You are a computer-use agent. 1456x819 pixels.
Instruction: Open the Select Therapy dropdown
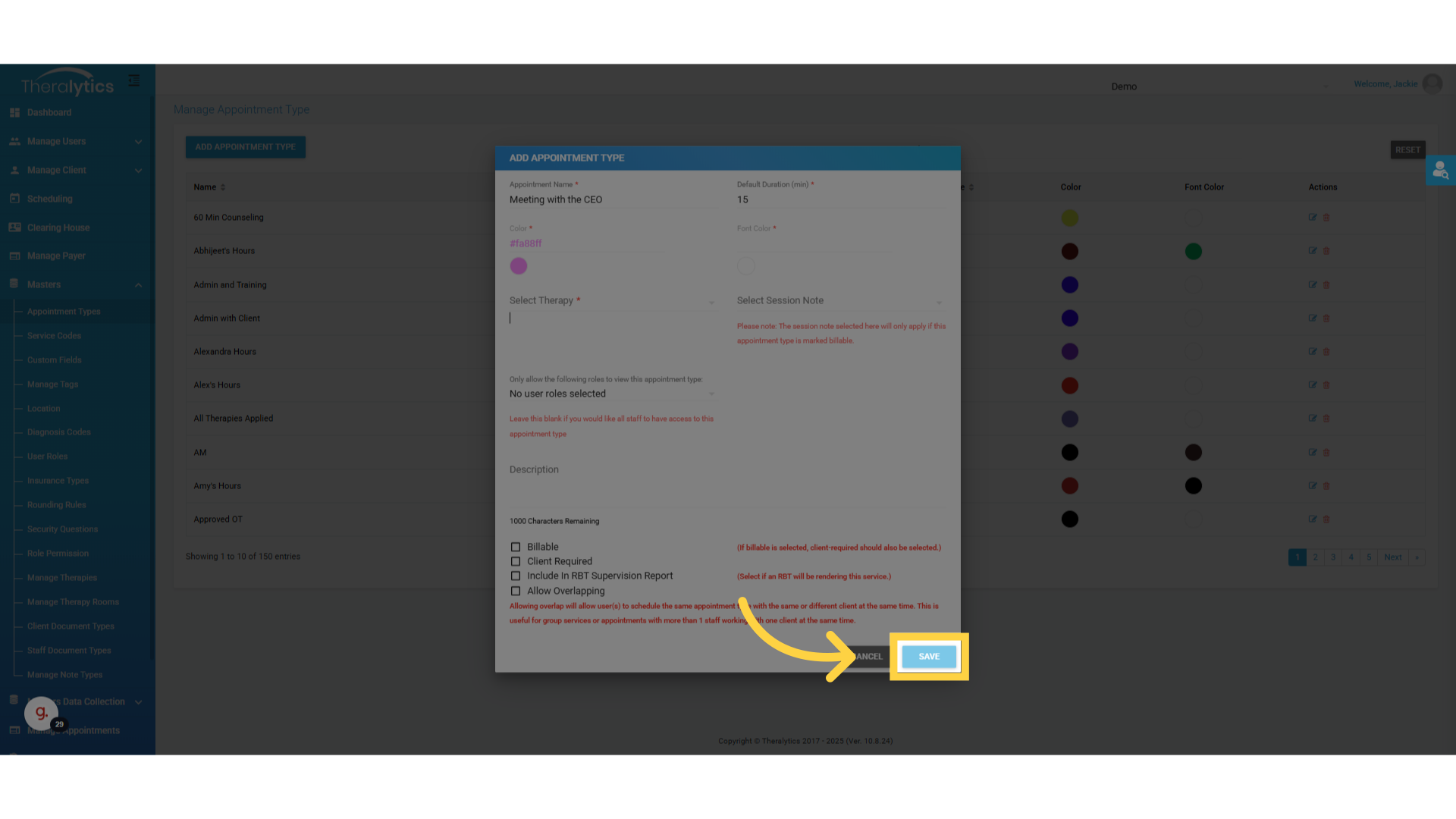pyautogui.click(x=611, y=301)
